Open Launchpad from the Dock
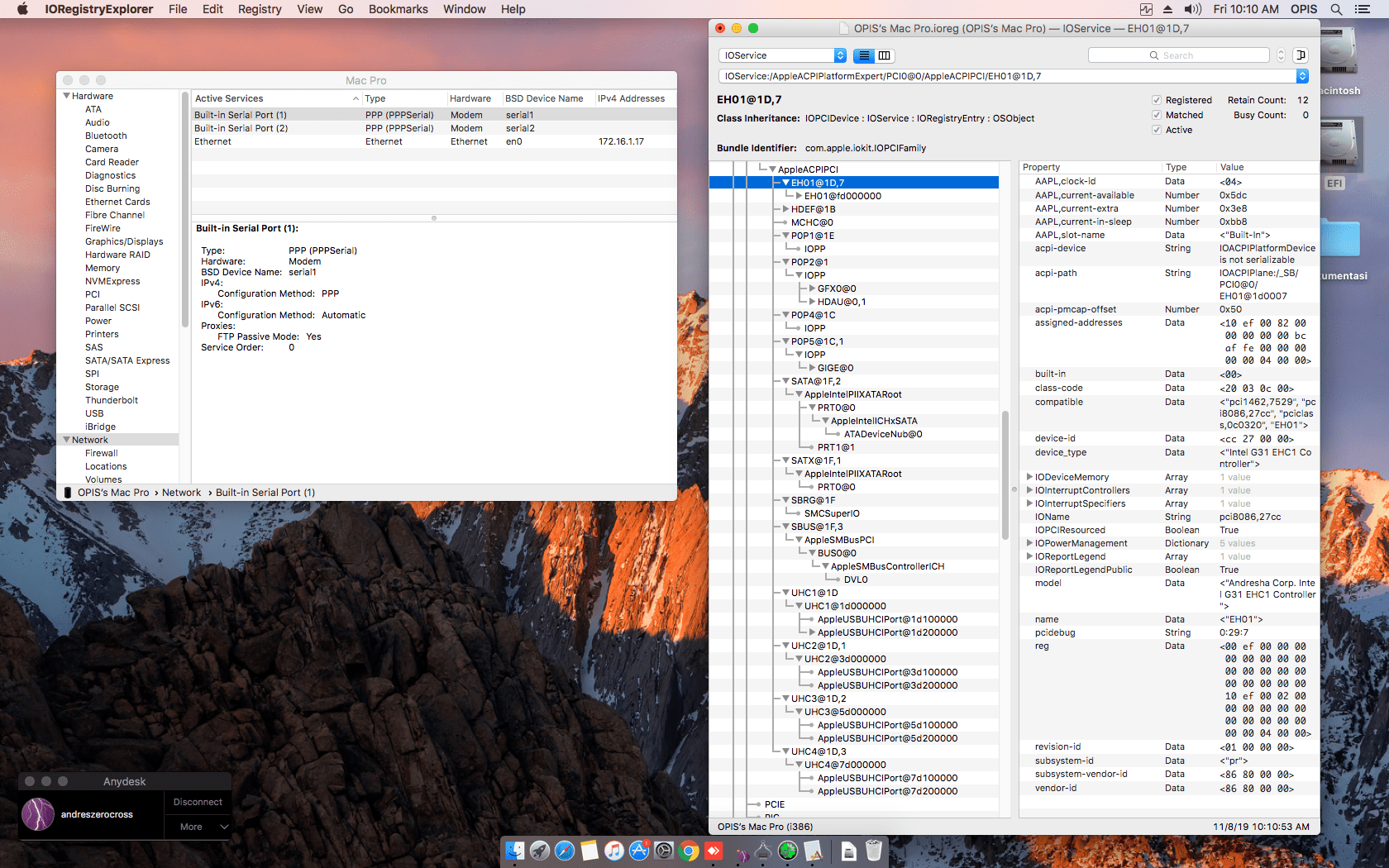This screenshot has height=868, width=1389. (x=540, y=850)
